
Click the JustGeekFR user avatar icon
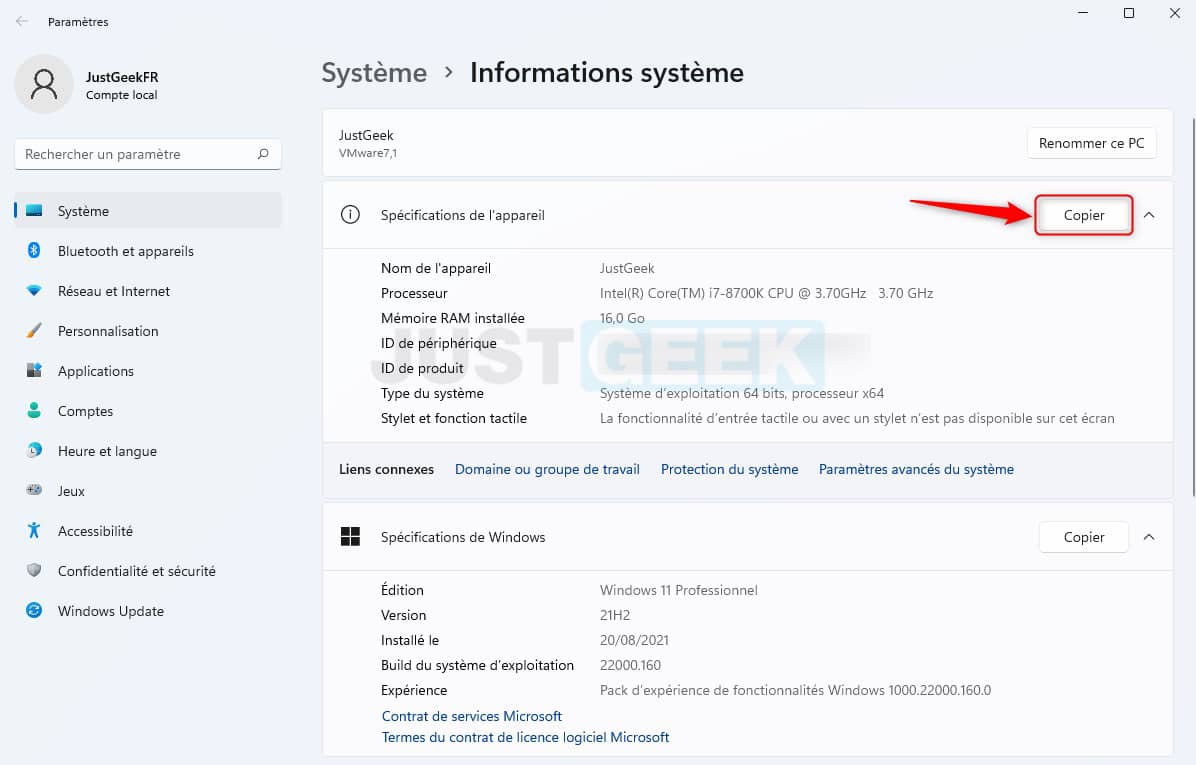click(44, 84)
